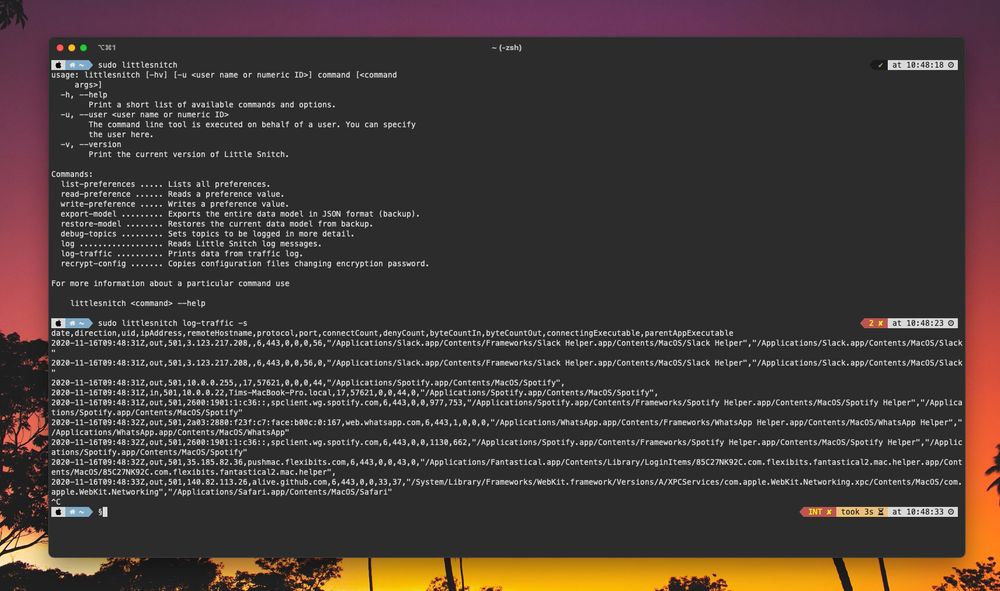Click the hourglass "took 3s" segment
The height and width of the screenshot is (591, 1000).
[861, 512]
